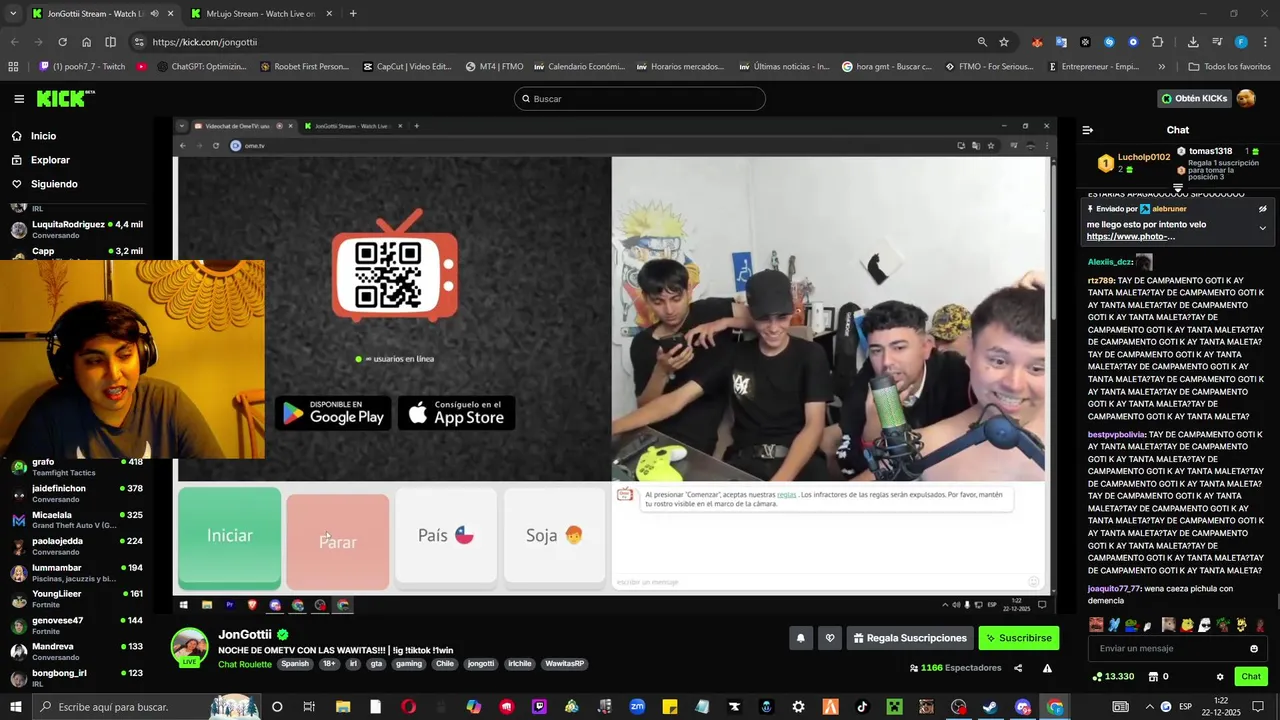This screenshot has height=720, width=1280.
Task: Open Steam from the taskbar
Action: tap(990, 707)
